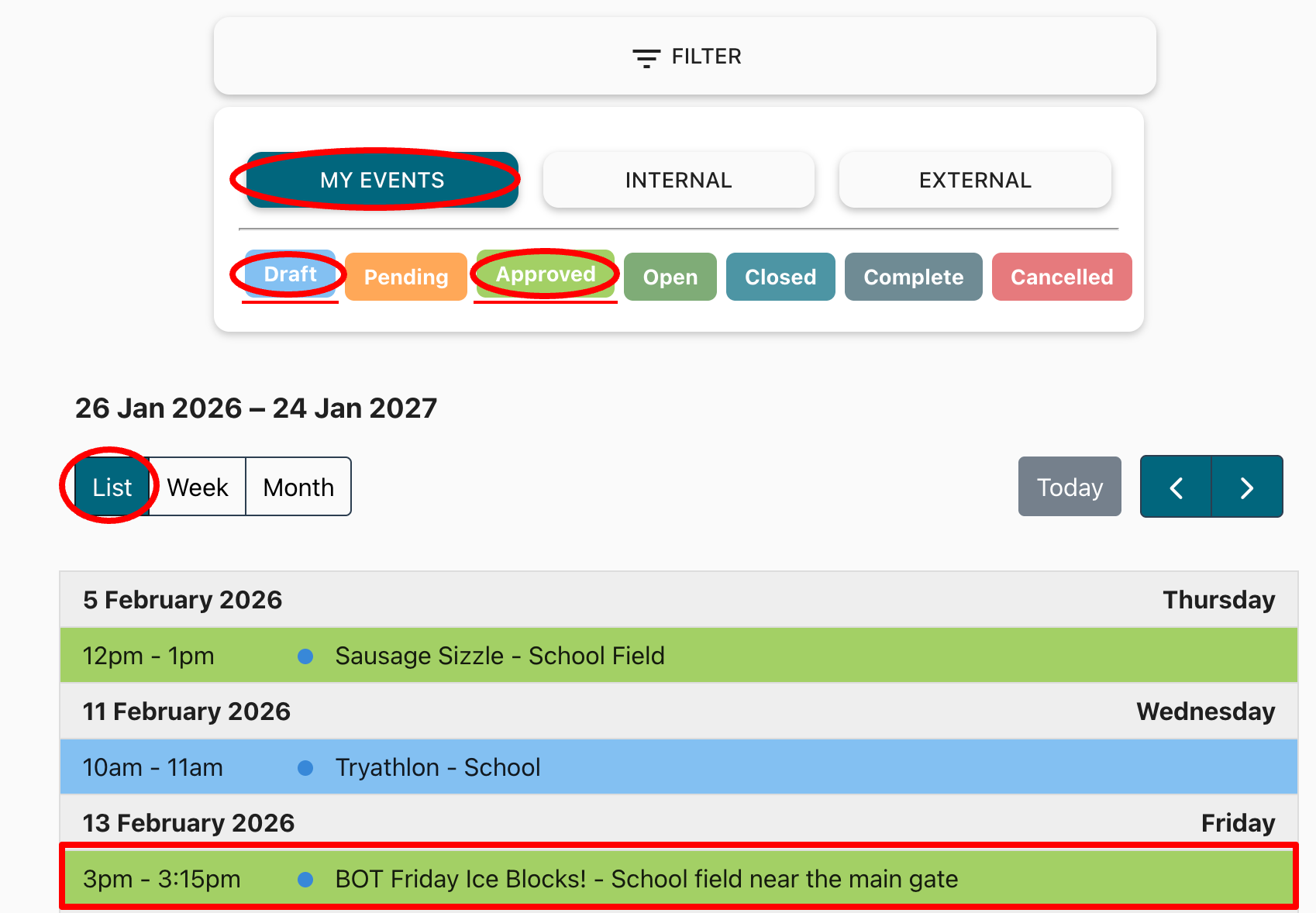This screenshot has width=1316, height=913.
Task: Toggle the Approved status filter
Action: pyautogui.click(x=546, y=274)
